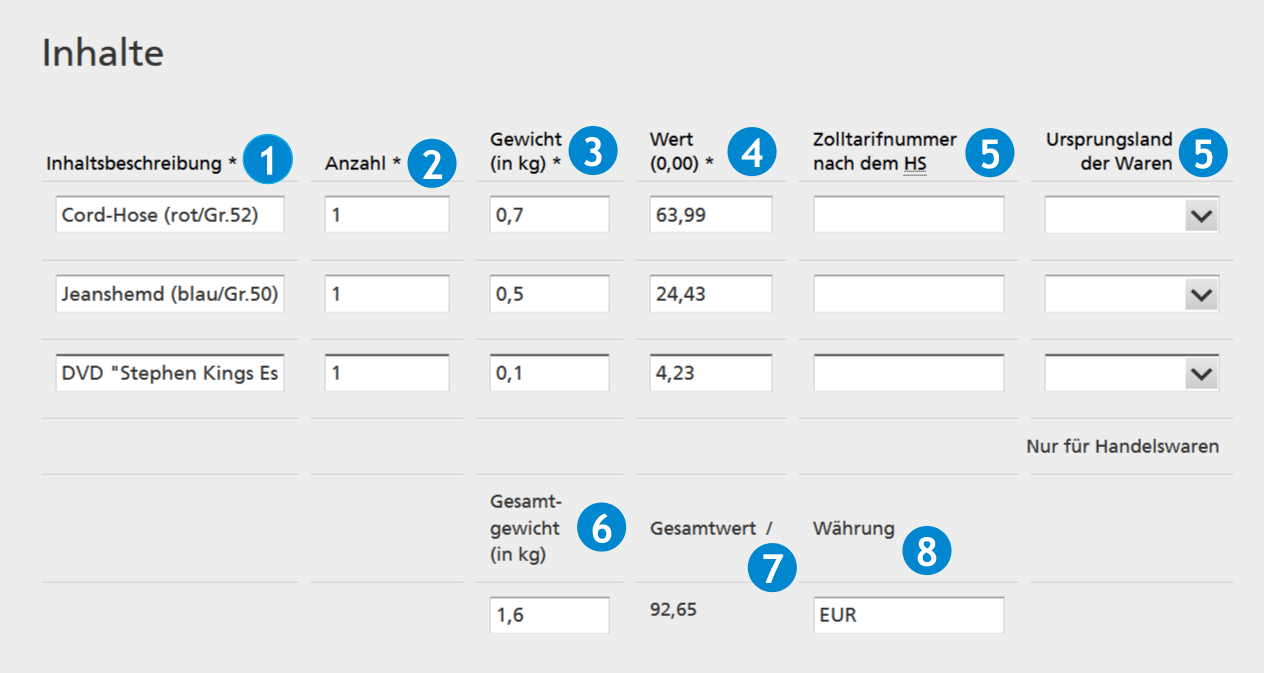1264x673 pixels.
Task: Click the Zolltarifnummer field in the DVD row
Action: point(908,374)
